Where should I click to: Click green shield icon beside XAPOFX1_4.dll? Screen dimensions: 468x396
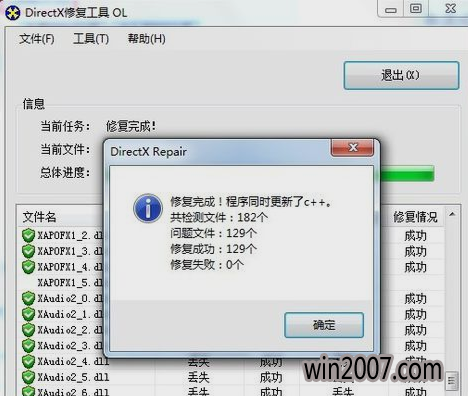[x=28, y=267]
